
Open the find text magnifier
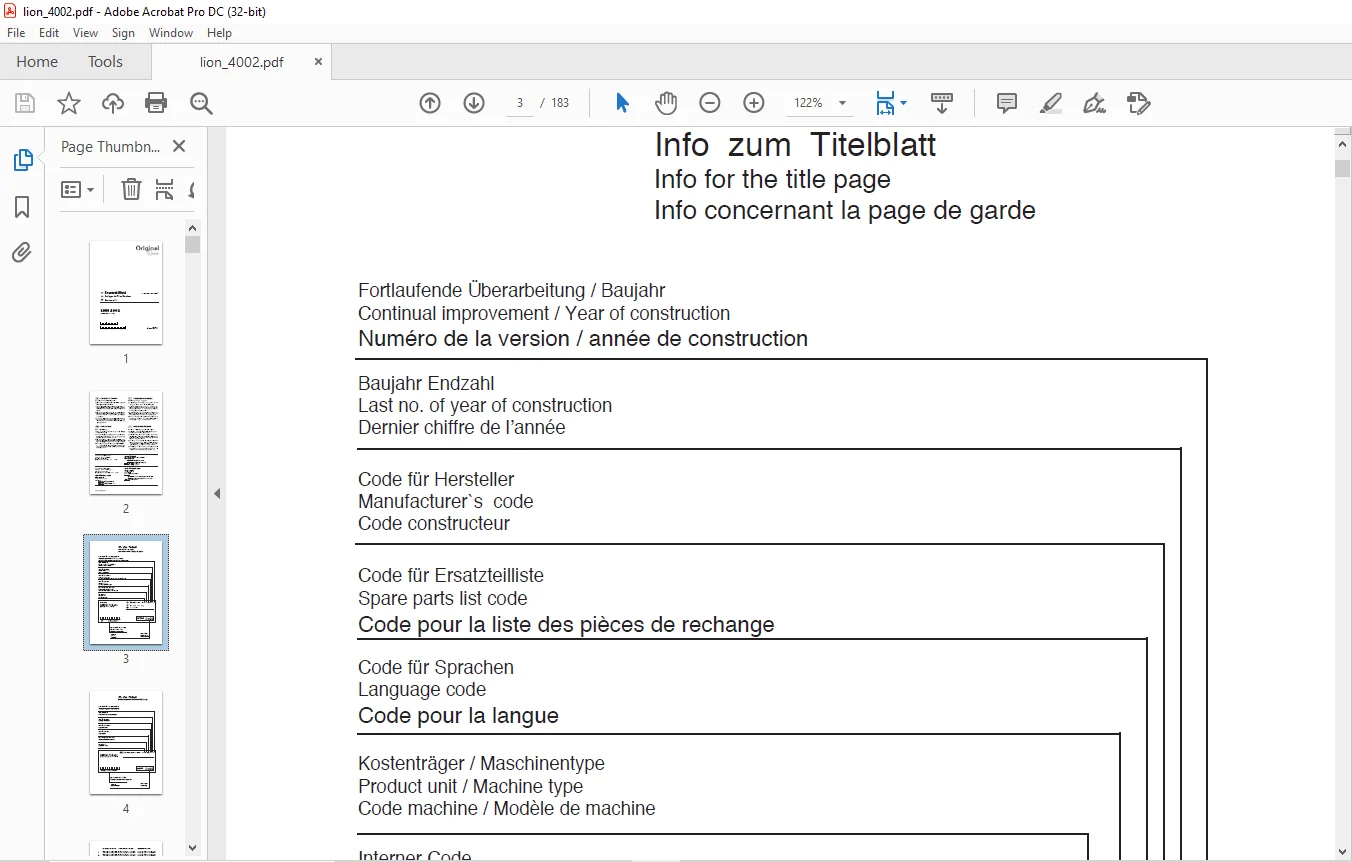tap(201, 103)
